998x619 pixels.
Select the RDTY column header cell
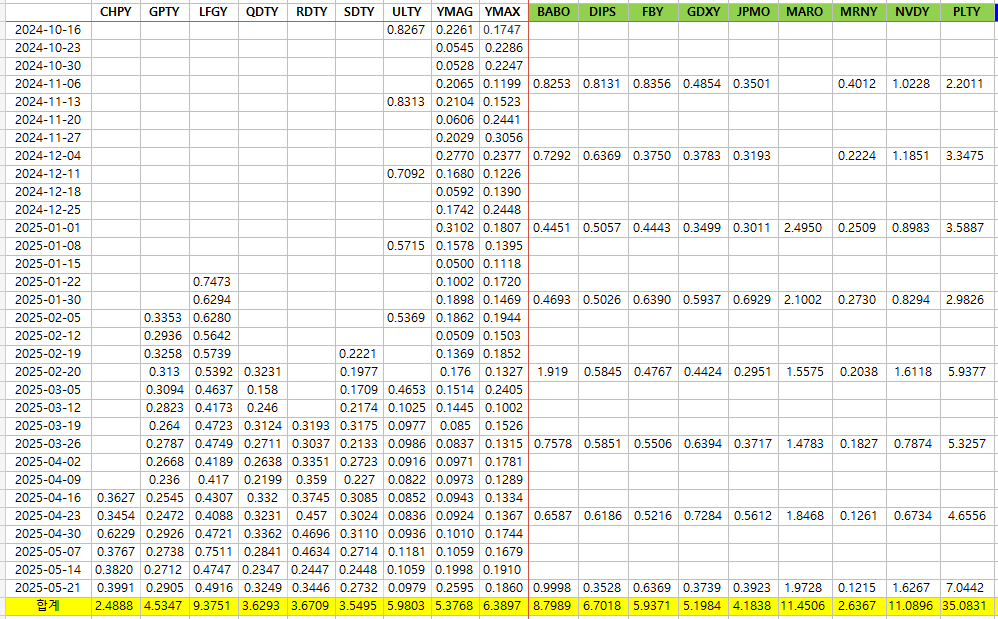tap(311, 11)
